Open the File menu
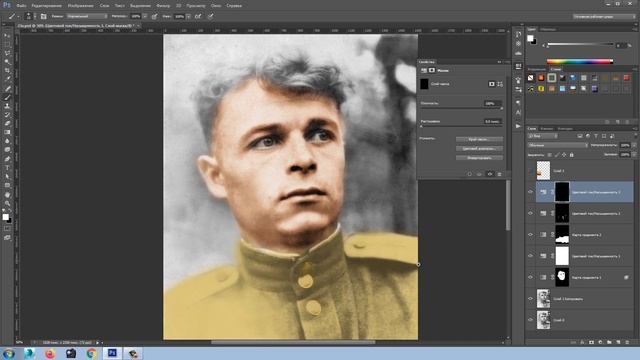 (x=22, y=6)
